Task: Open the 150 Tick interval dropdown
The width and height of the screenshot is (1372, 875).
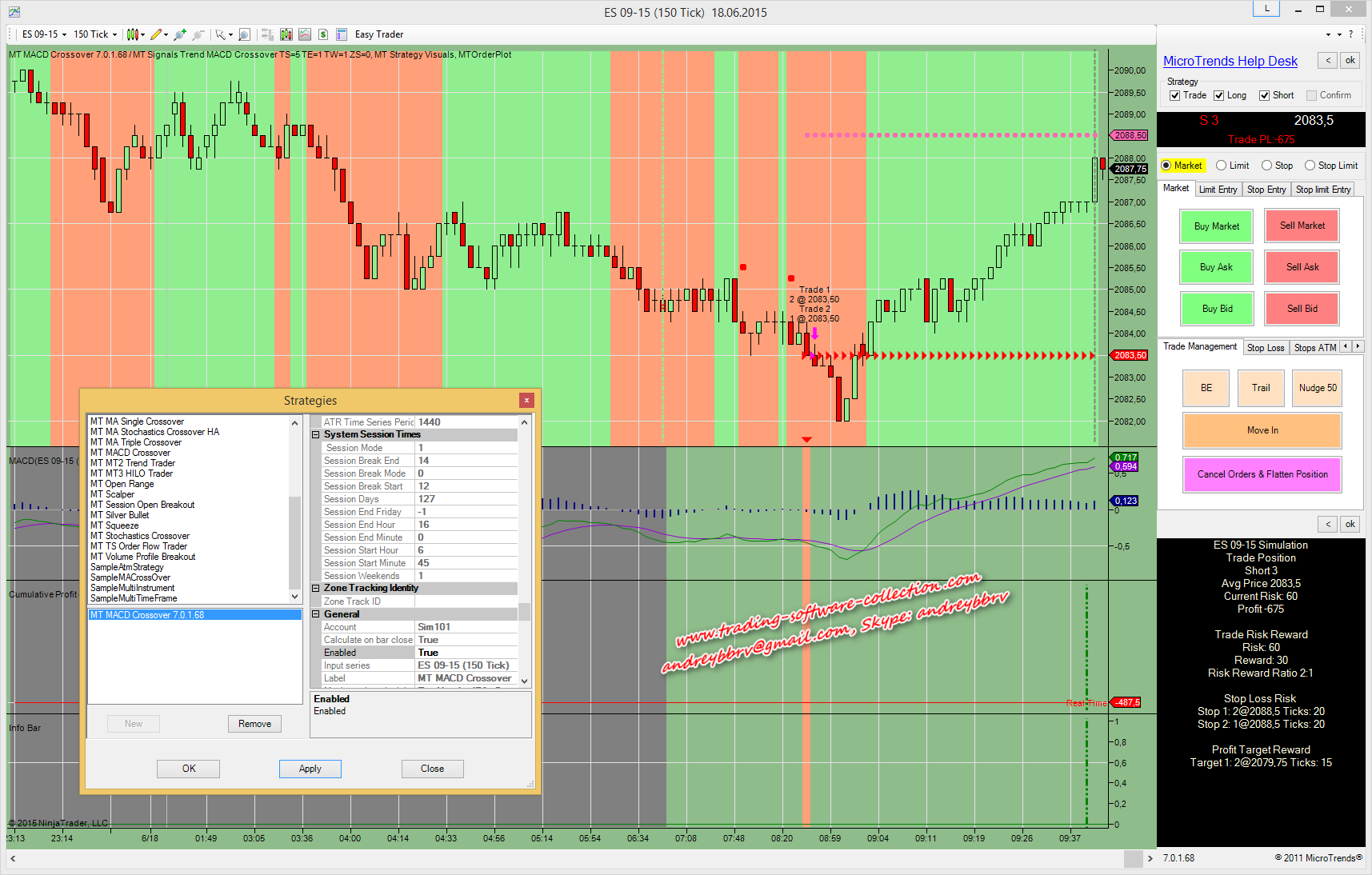Action: [95, 34]
